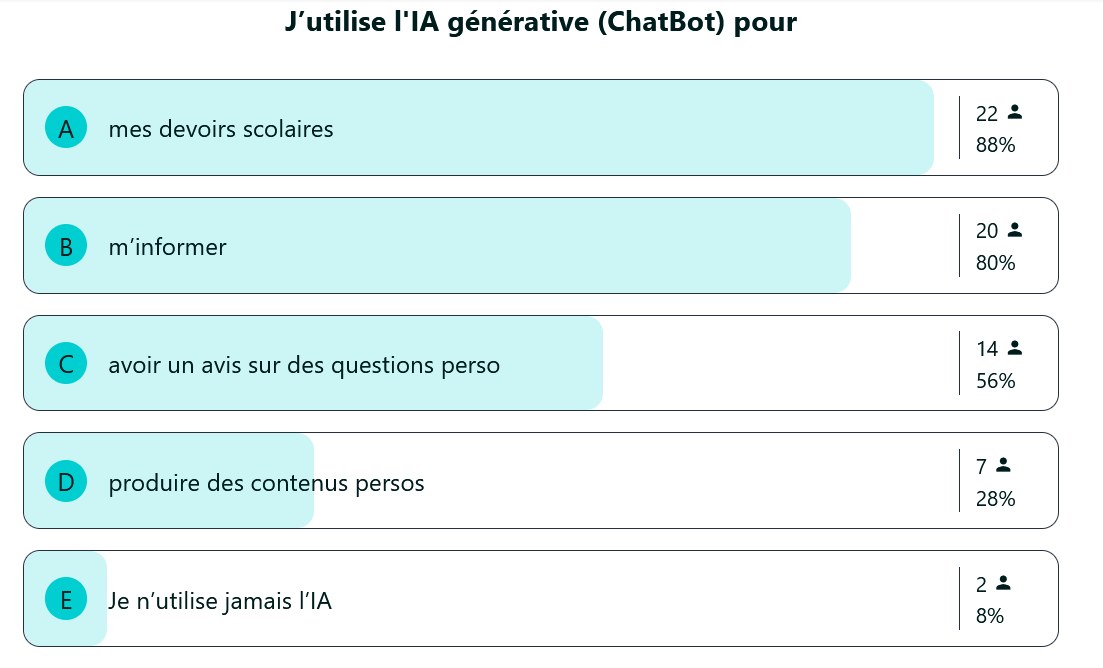Viewport: 1103px width, 668px height.
Task: Click the teal letter E circle
Action: pyautogui.click(x=66, y=600)
